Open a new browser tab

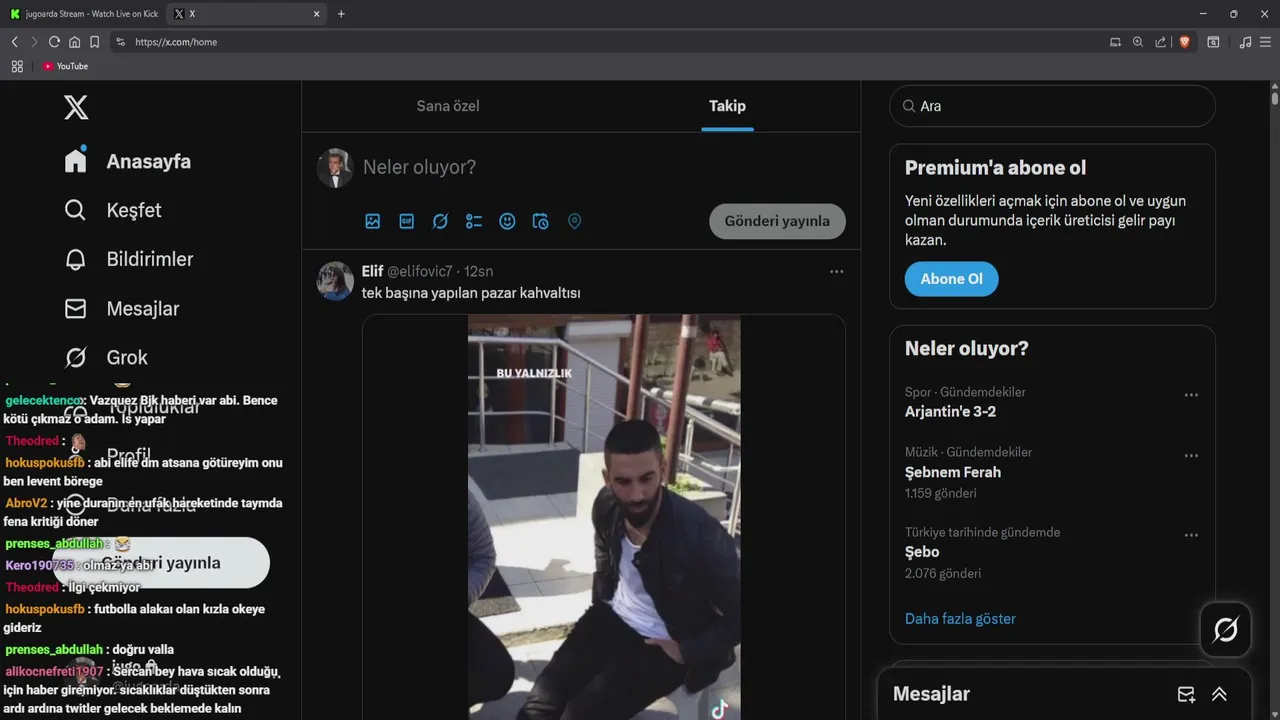(341, 14)
